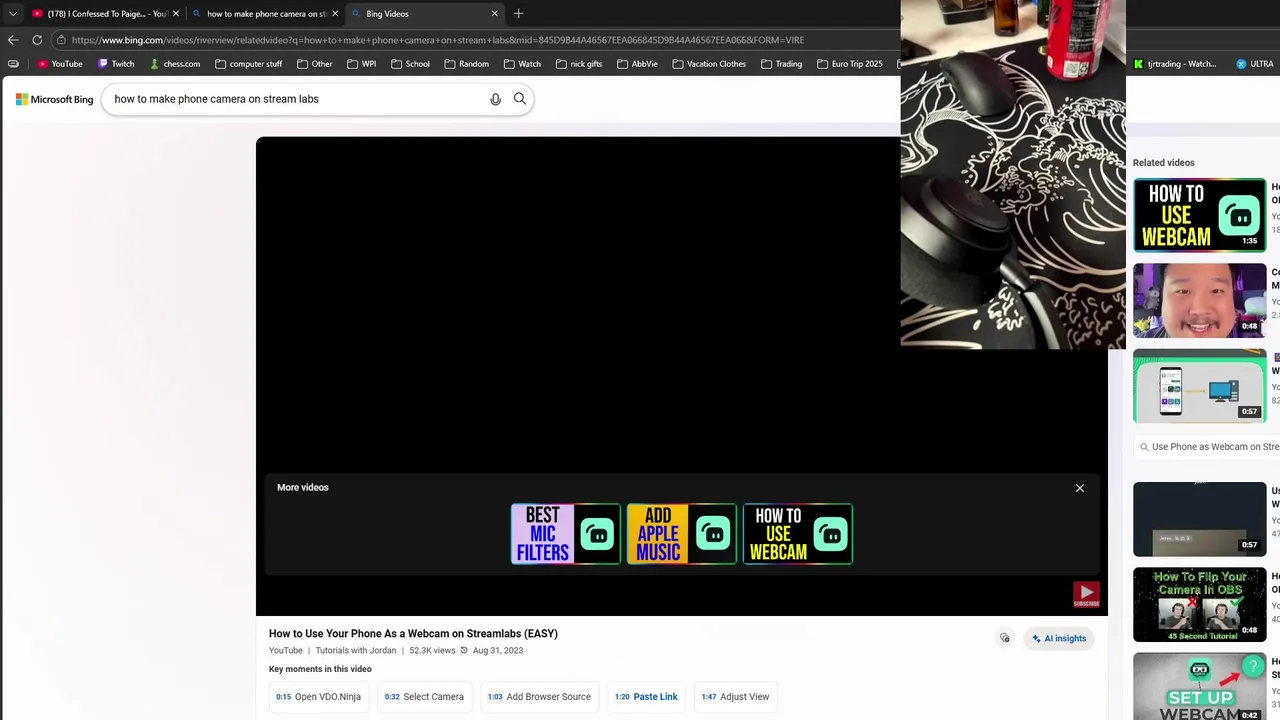This screenshot has width=1280, height=720.
Task: Expand the 'computer stuff' bookmark folder
Action: click(248, 64)
